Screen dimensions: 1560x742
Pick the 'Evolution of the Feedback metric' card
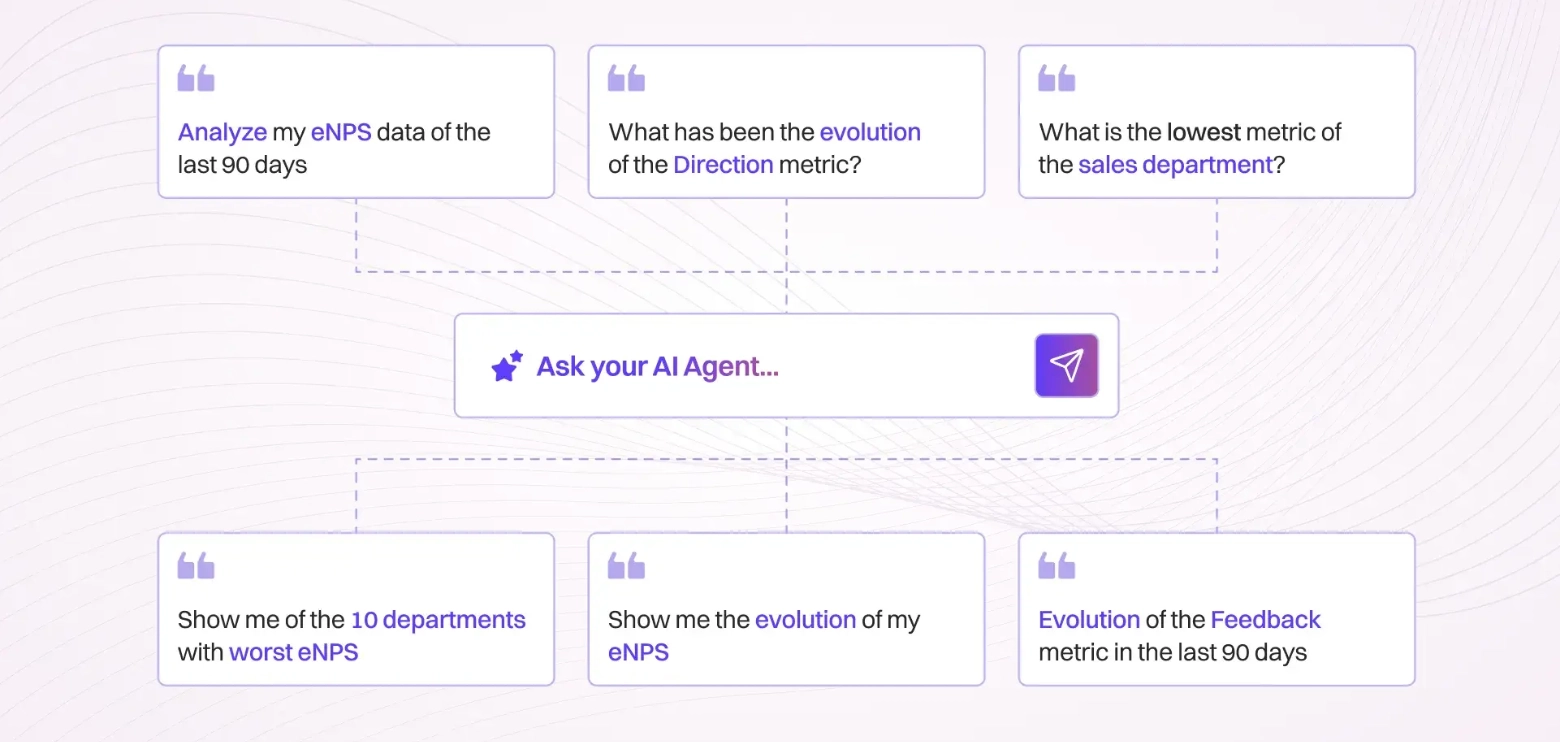pyautogui.click(x=1216, y=610)
